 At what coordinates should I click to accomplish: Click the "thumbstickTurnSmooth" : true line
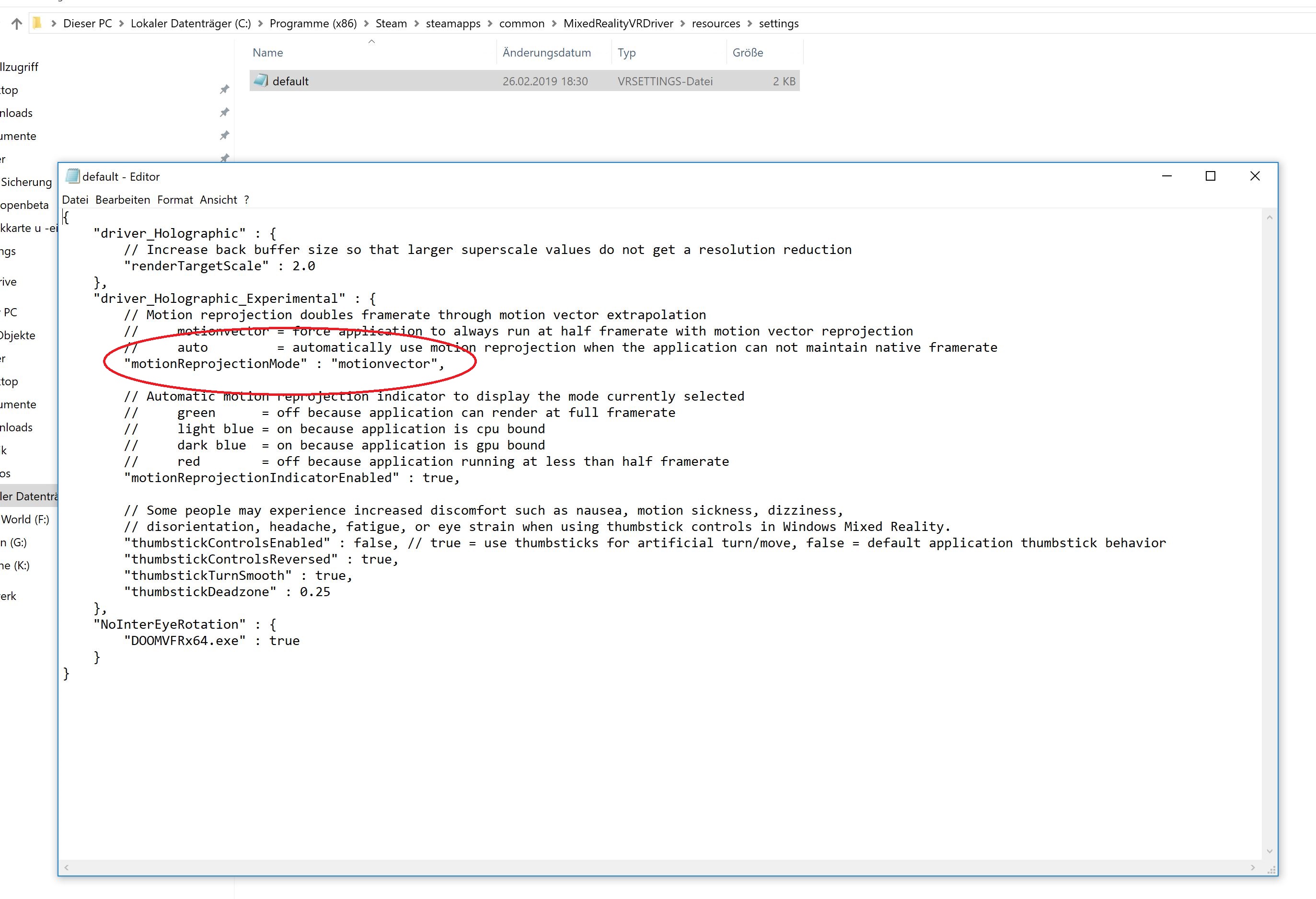tap(238, 576)
